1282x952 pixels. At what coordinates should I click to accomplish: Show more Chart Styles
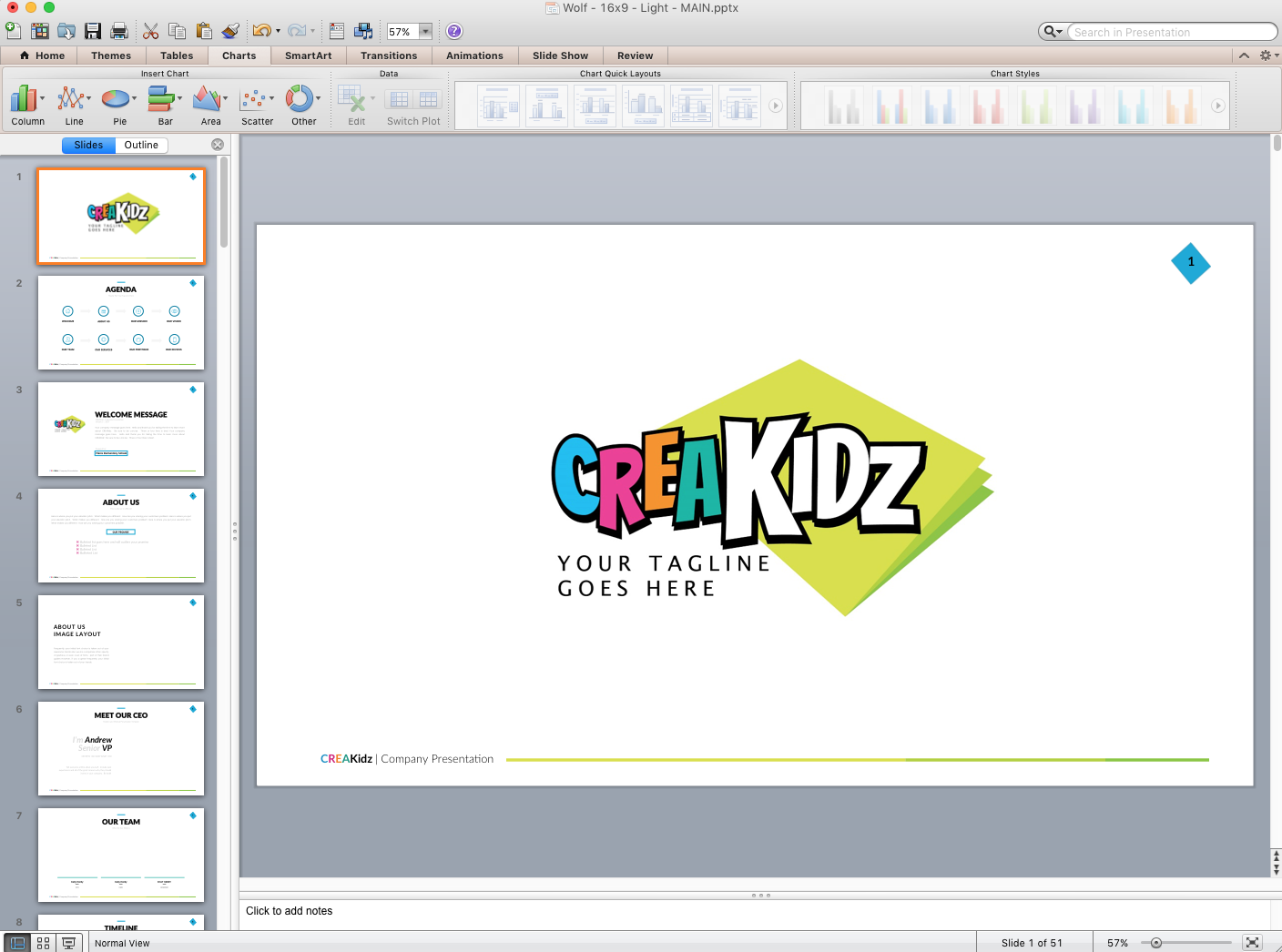point(1218,106)
